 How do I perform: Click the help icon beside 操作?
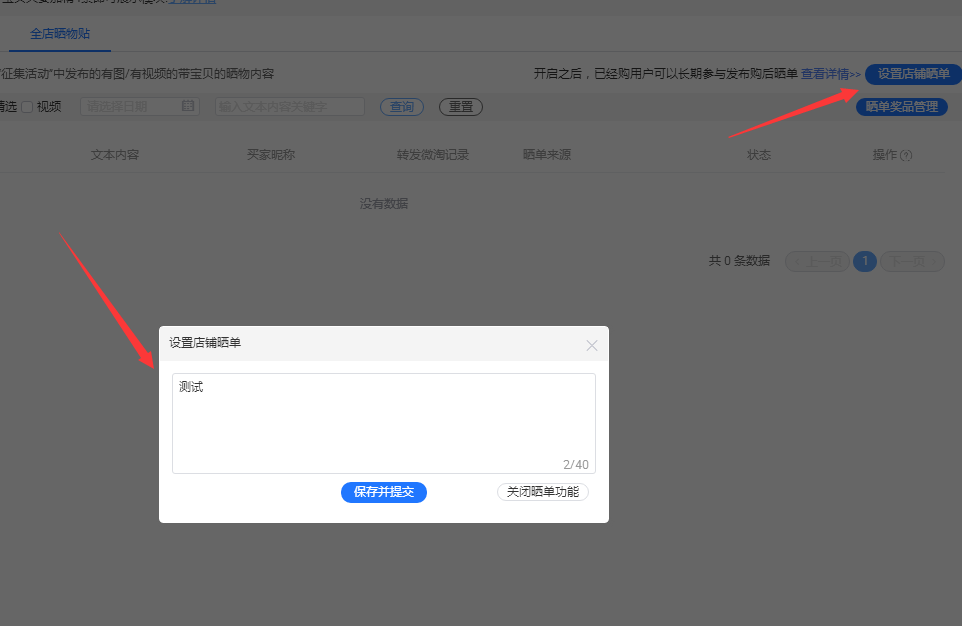[906, 156]
